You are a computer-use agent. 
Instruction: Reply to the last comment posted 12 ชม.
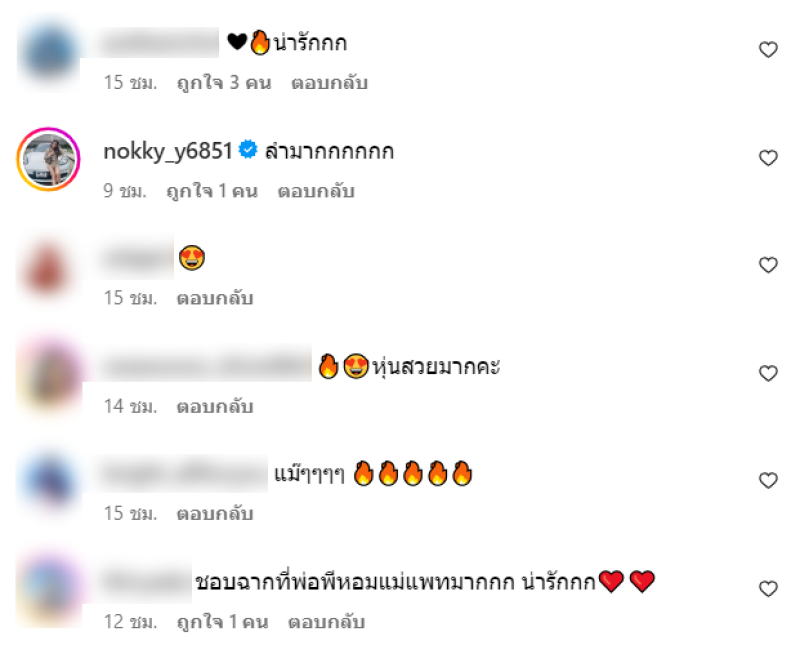[x=326, y=622]
